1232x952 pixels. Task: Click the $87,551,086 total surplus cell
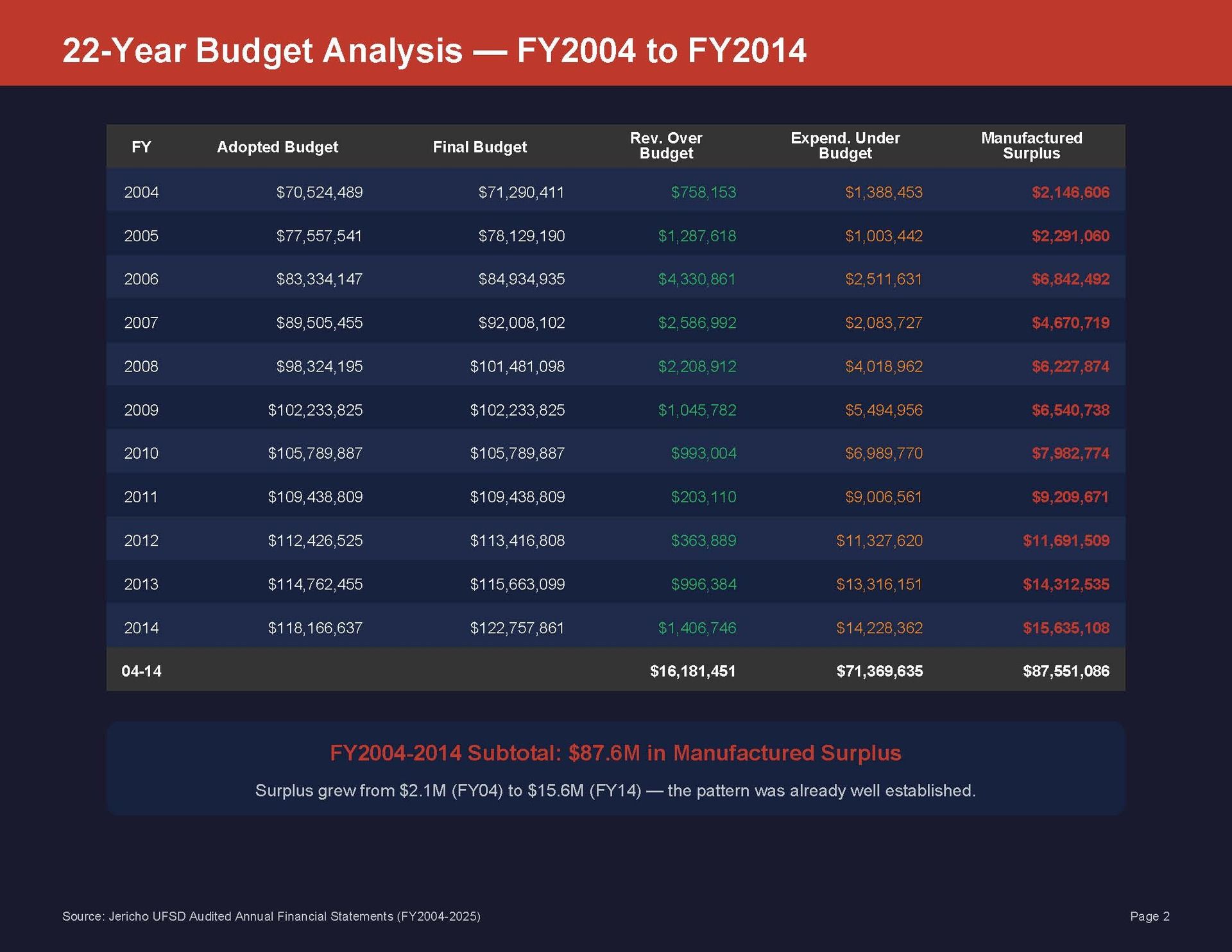pyautogui.click(x=1066, y=671)
